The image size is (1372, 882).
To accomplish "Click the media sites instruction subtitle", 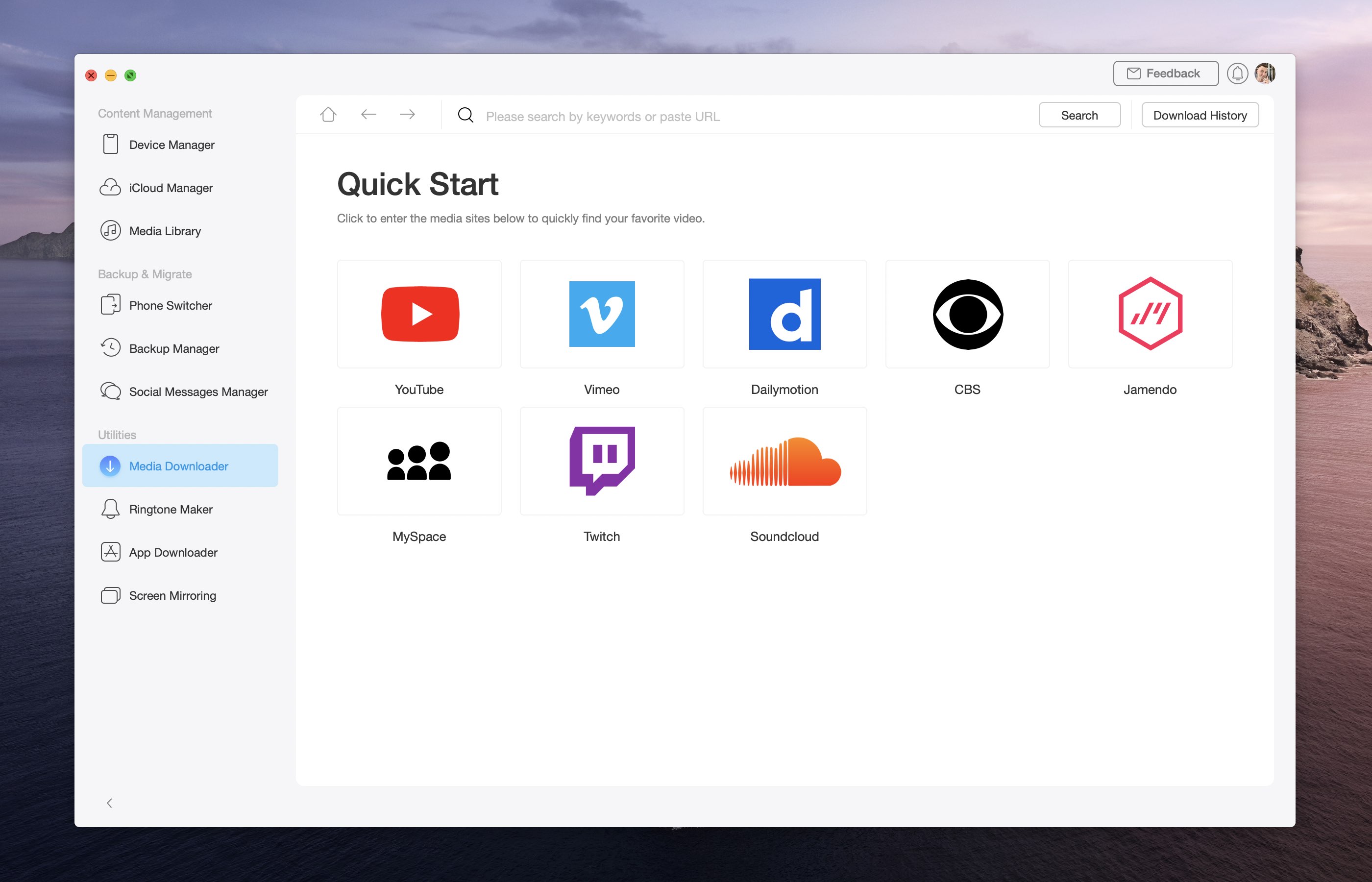I will pos(521,218).
